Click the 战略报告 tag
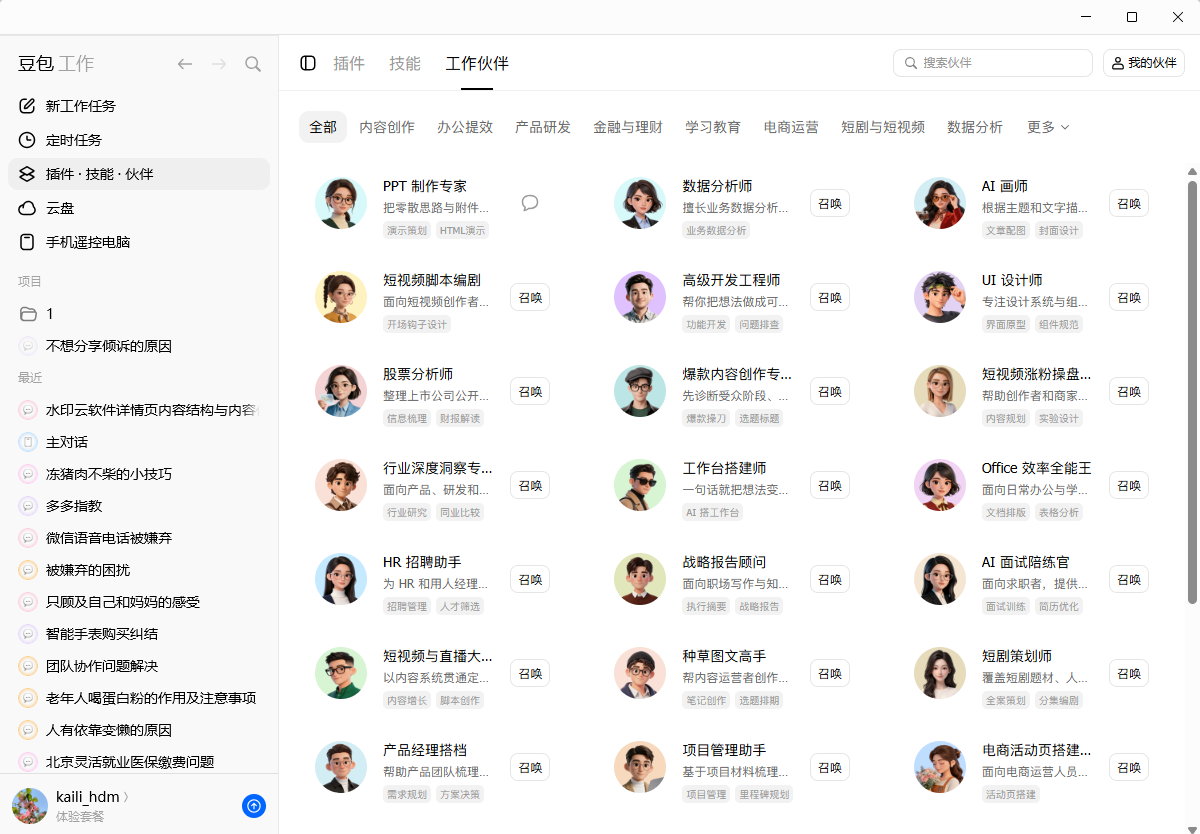Viewport: 1200px width, 834px height. [760, 606]
